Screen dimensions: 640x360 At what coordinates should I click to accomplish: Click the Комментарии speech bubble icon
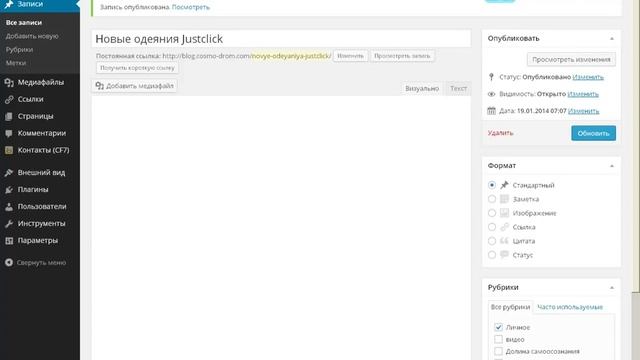pos(9,133)
